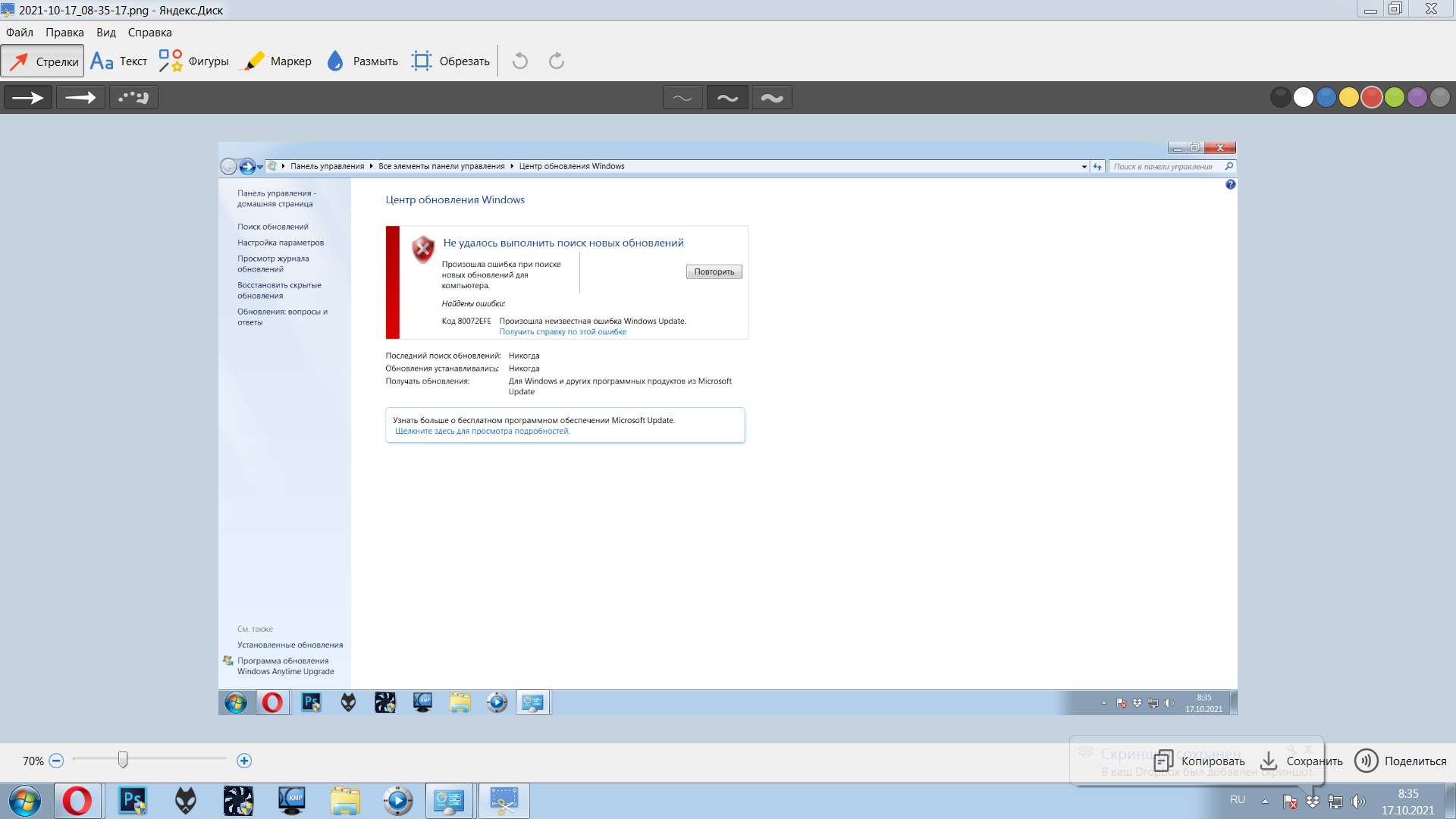Open the media player disc icon on taskbar
Image resolution: width=1456 pixels, height=819 pixels.
click(x=398, y=801)
